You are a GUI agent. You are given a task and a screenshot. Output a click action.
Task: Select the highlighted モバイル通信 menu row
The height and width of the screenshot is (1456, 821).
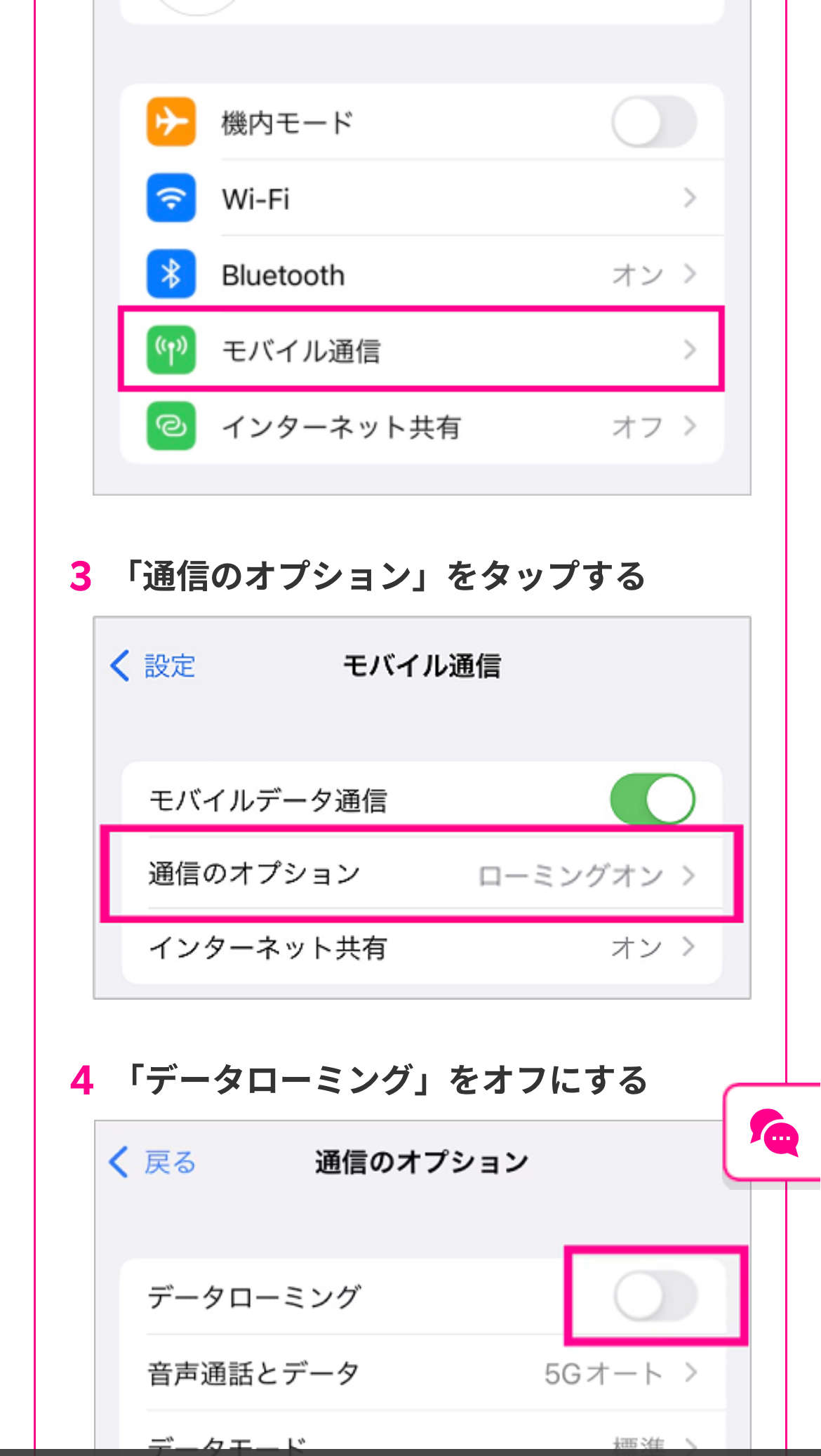[421, 350]
